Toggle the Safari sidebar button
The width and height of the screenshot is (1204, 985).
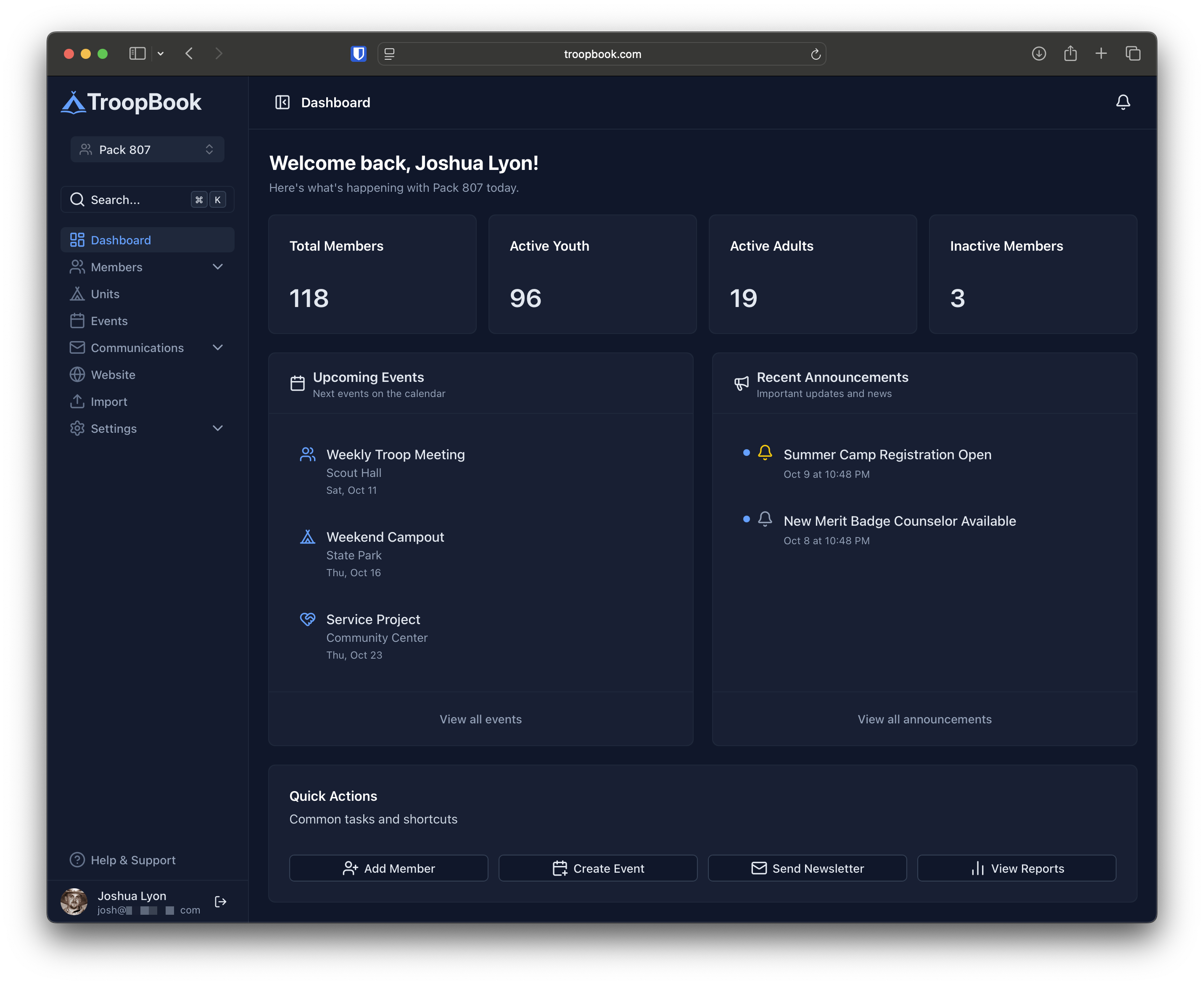137,54
